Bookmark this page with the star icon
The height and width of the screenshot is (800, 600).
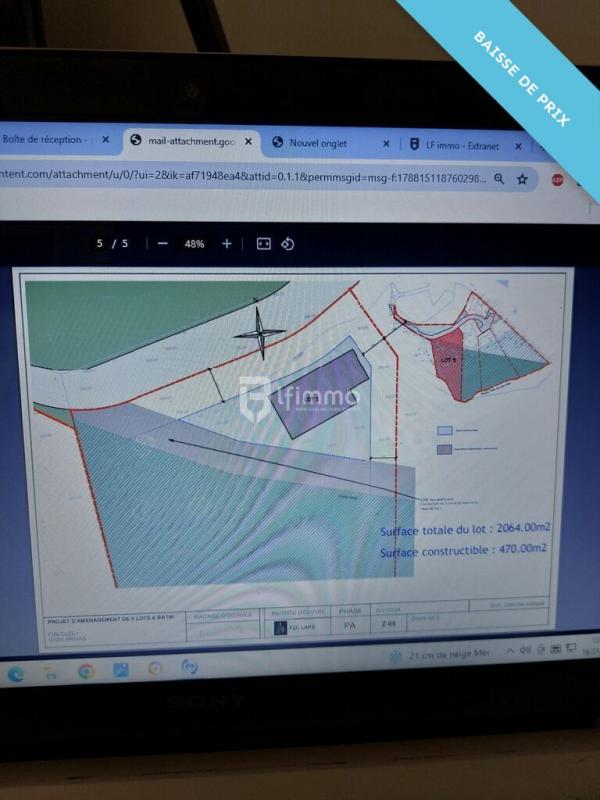[522, 180]
